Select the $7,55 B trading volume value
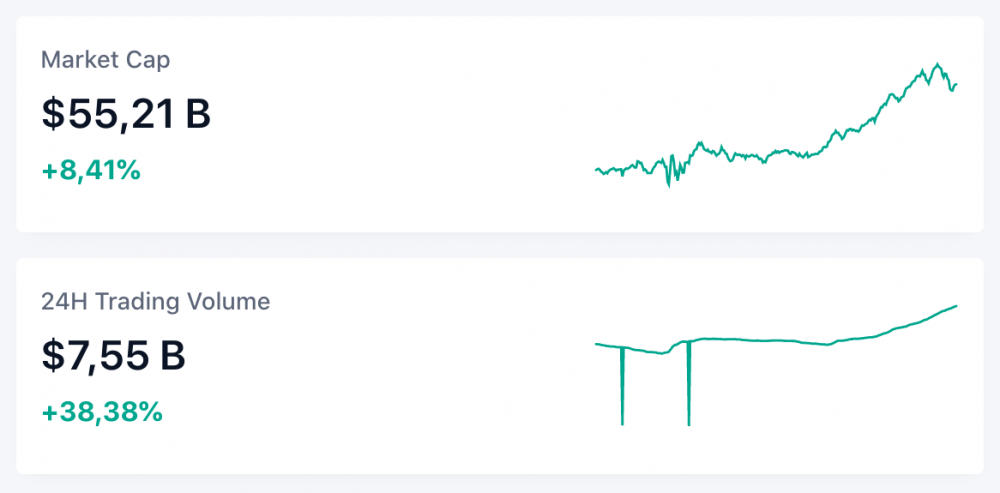 (113, 355)
